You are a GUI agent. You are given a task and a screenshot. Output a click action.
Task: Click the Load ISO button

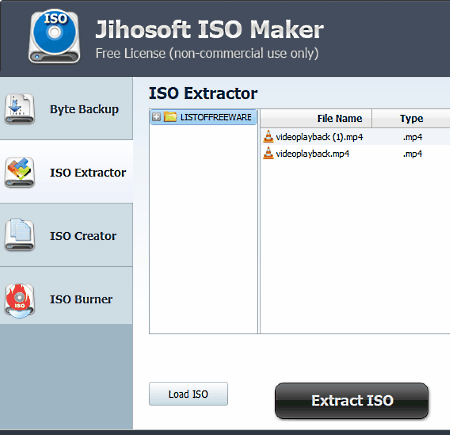(188, 394)
